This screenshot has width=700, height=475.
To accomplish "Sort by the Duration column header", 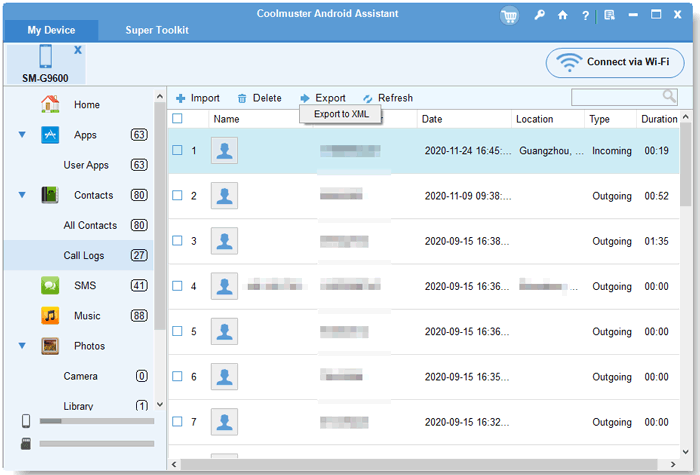I will click(x=658, y=119).
